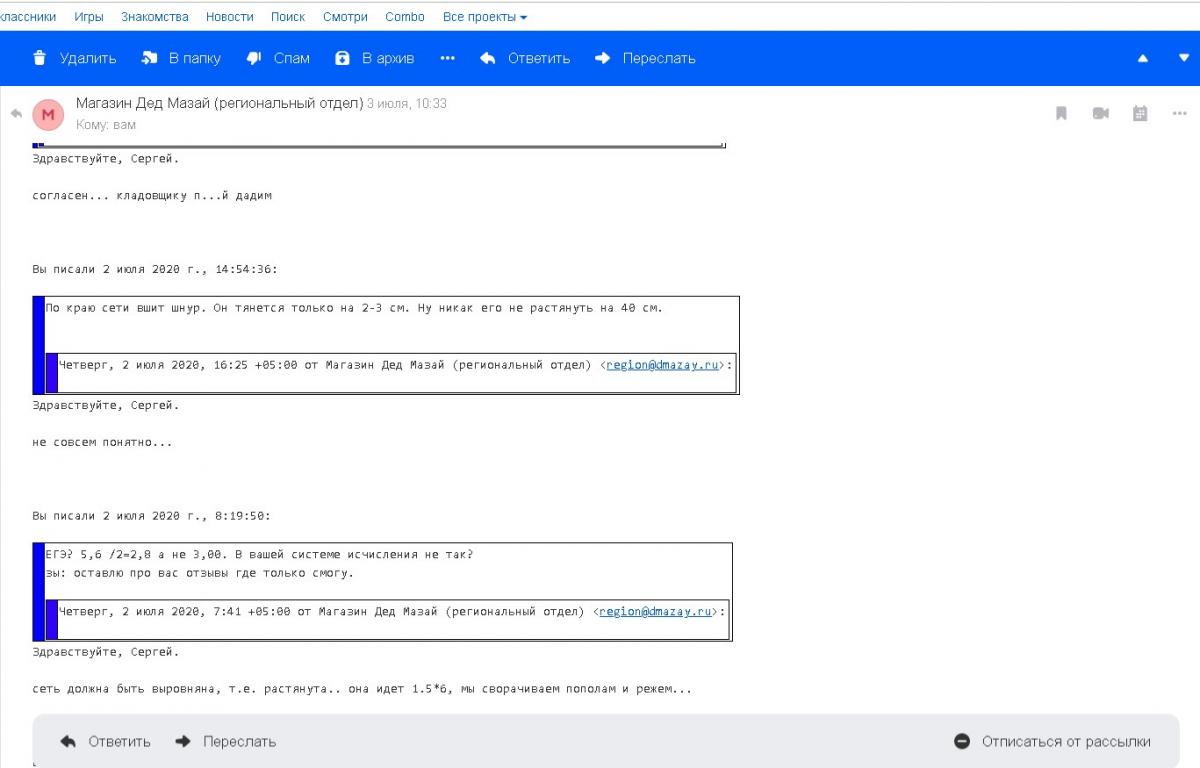Click the calendar event icon
1200x768 pixels.
[x=1140, y=114]
